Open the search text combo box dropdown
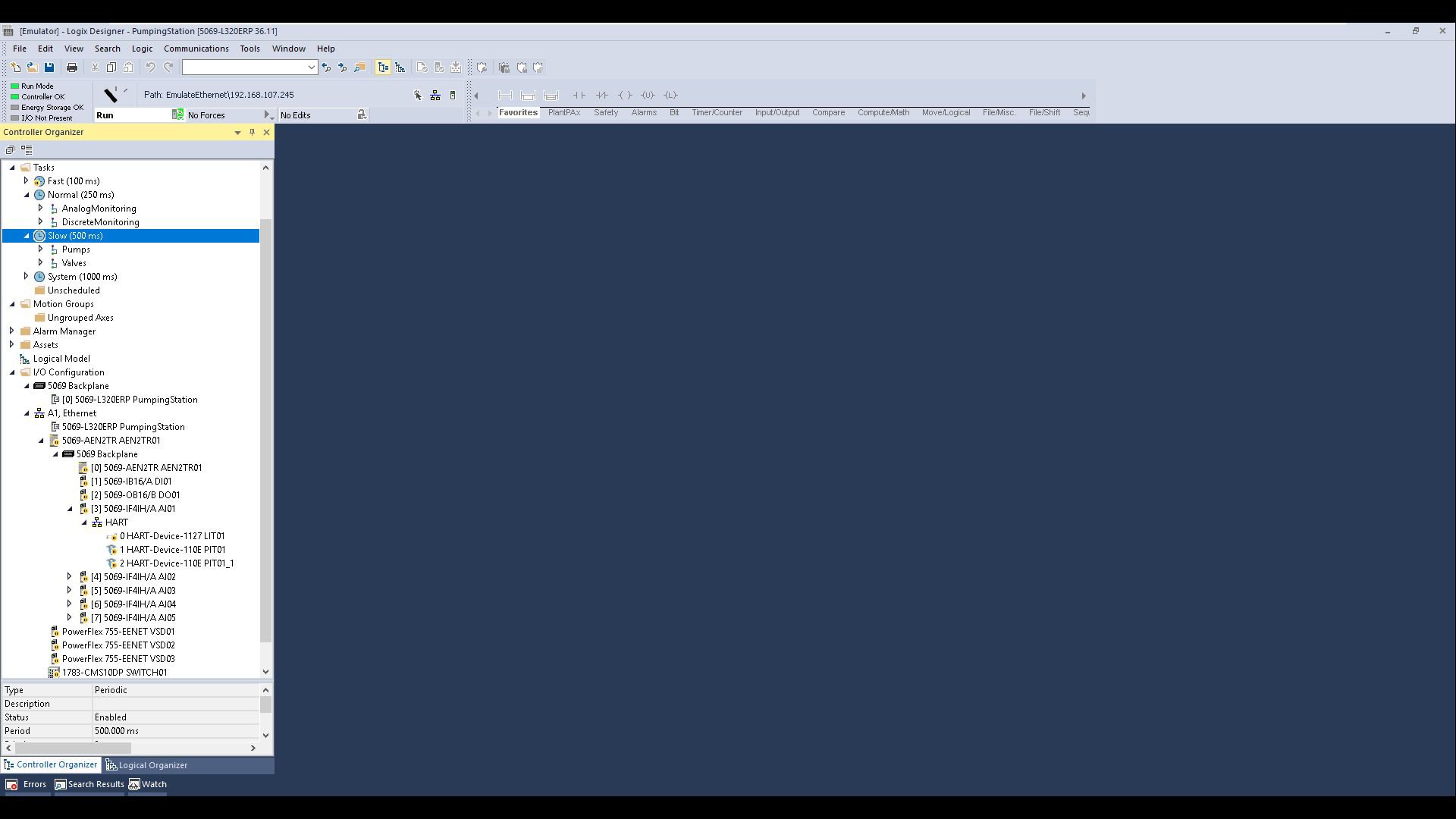 click(311, 67)
